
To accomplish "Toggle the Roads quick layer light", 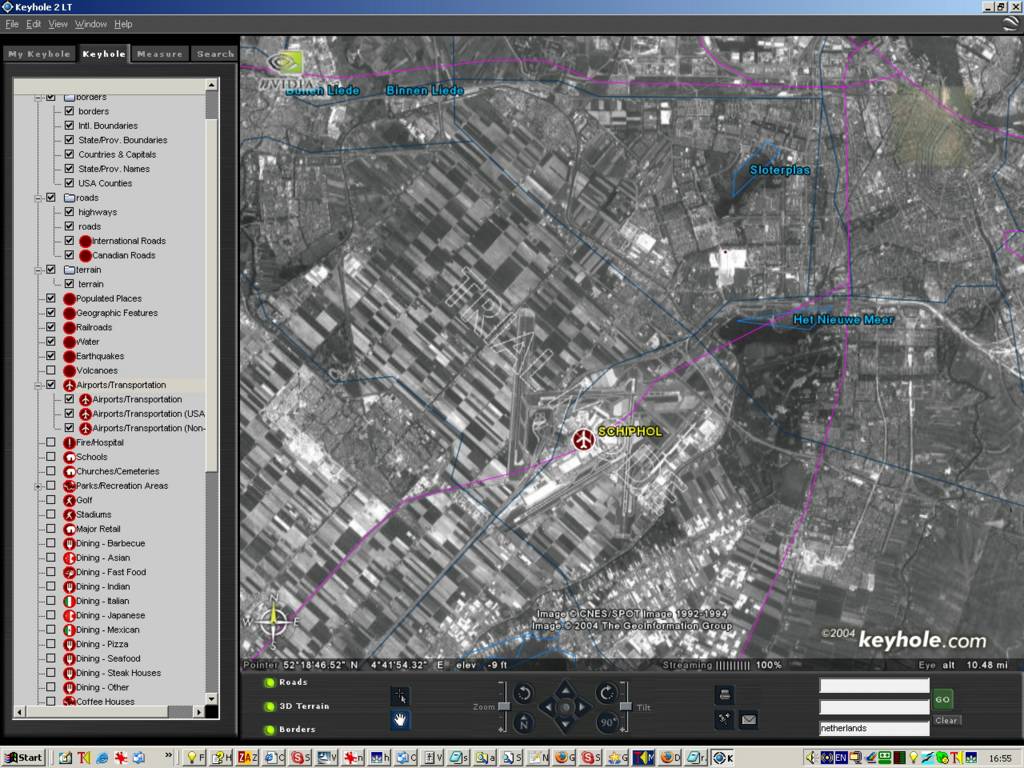I will click(269, 683).
